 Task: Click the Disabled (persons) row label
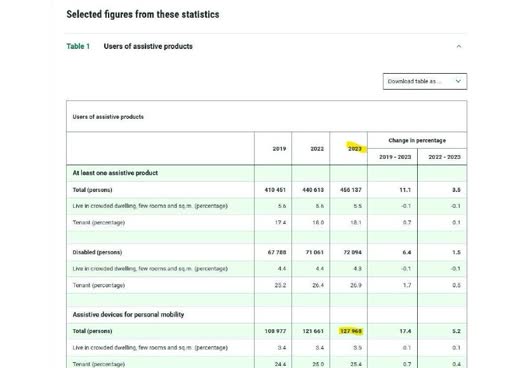(97, 252)
